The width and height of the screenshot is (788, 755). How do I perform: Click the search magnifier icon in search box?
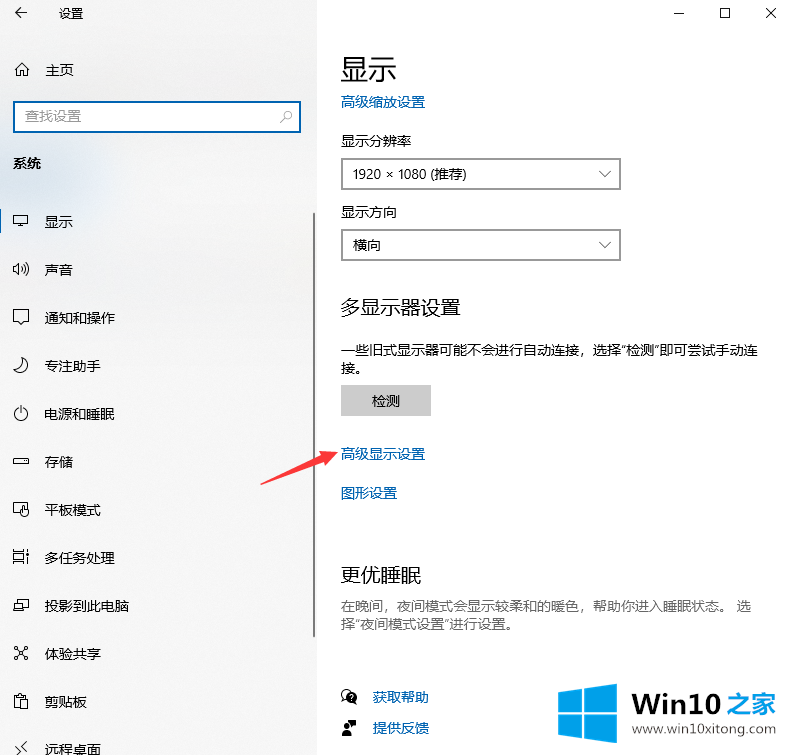[286, 117]
